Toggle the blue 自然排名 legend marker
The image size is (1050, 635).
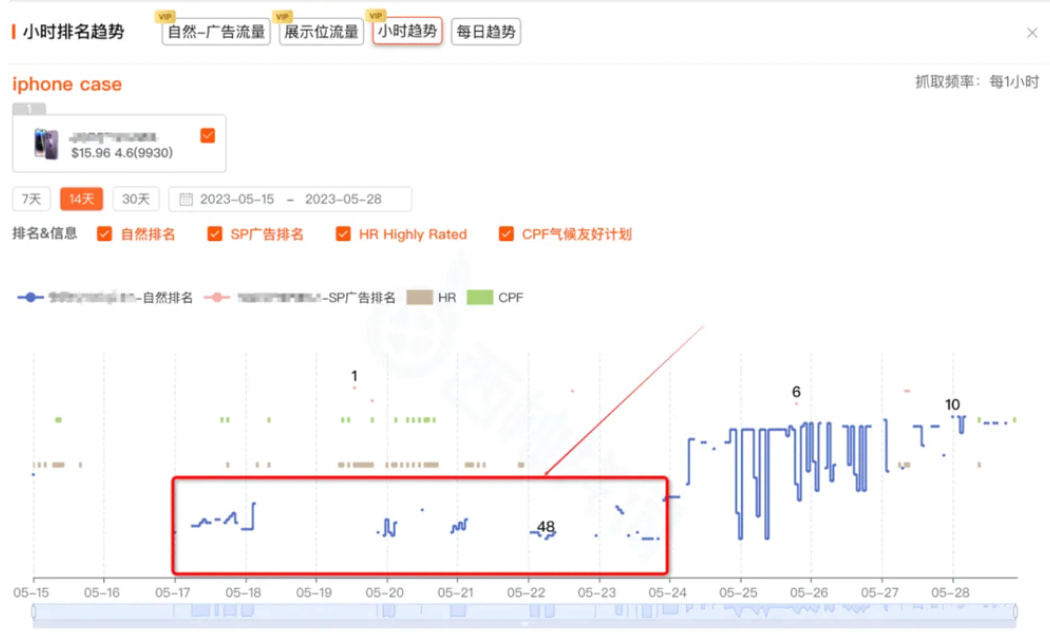click(x=31, y=297)
